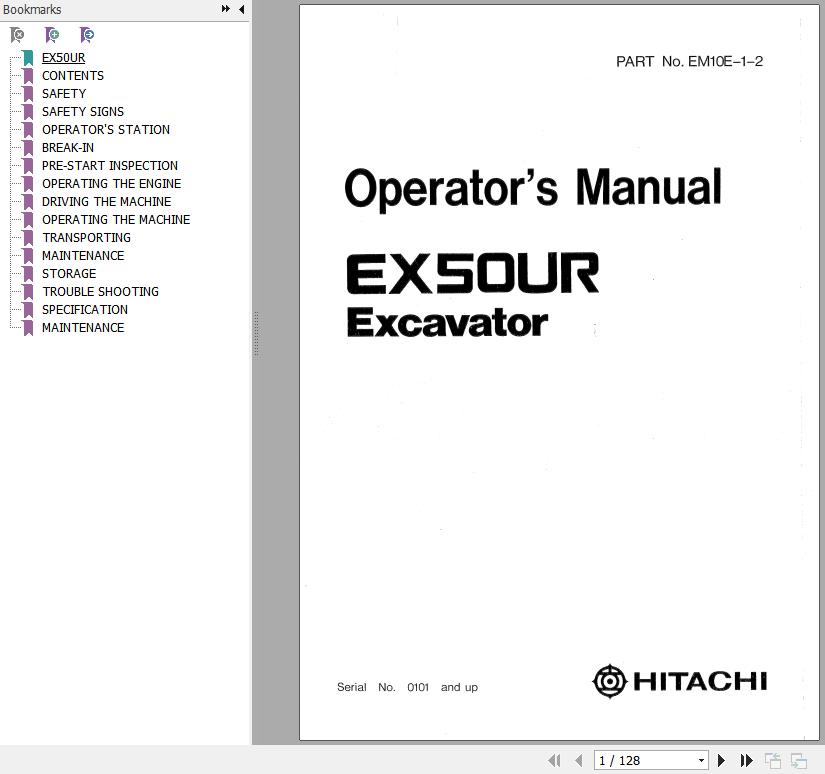825x774 pixels.
Task: Click PART No. EM10E-1-2 text
Action: [x=689, y=62]
